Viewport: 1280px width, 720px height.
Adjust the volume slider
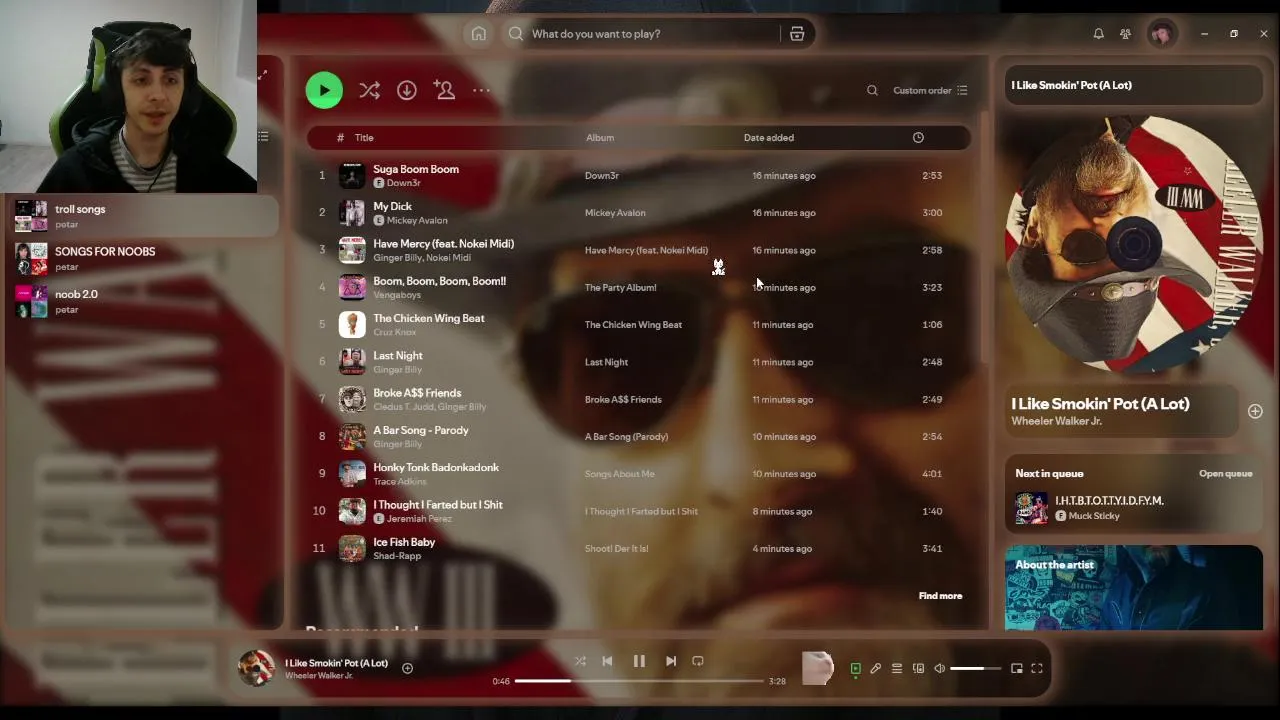point(975,669)
